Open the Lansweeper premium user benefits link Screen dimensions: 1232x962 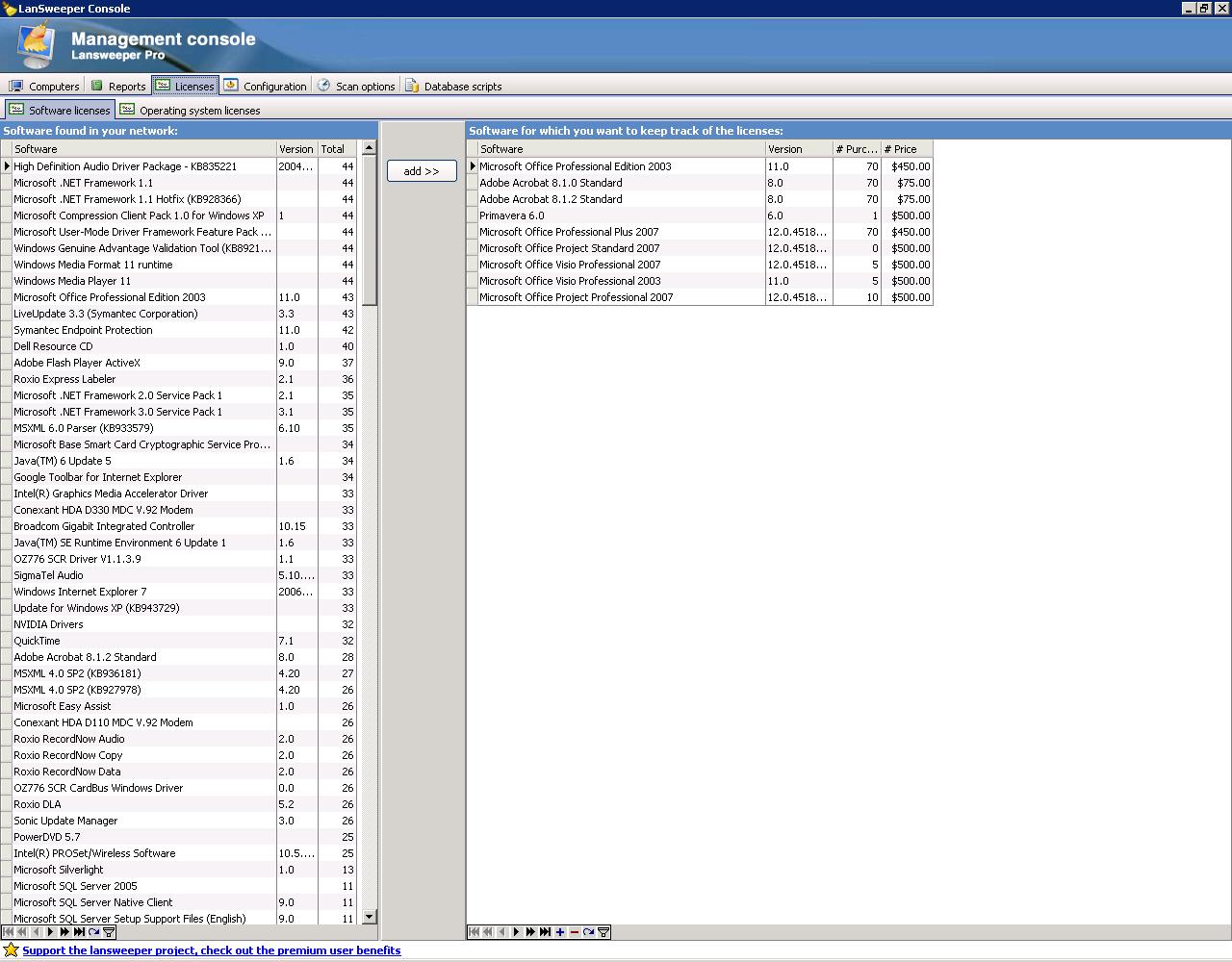coord(211,950)
